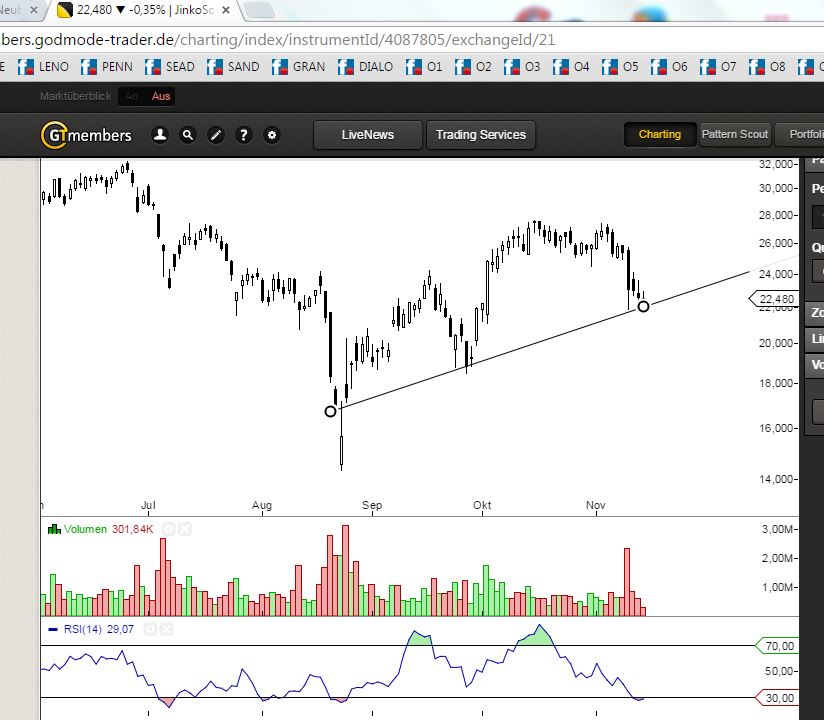Click the 29,07 RSI value
Screen dimensions: 824x720
(x=120, y=629)
